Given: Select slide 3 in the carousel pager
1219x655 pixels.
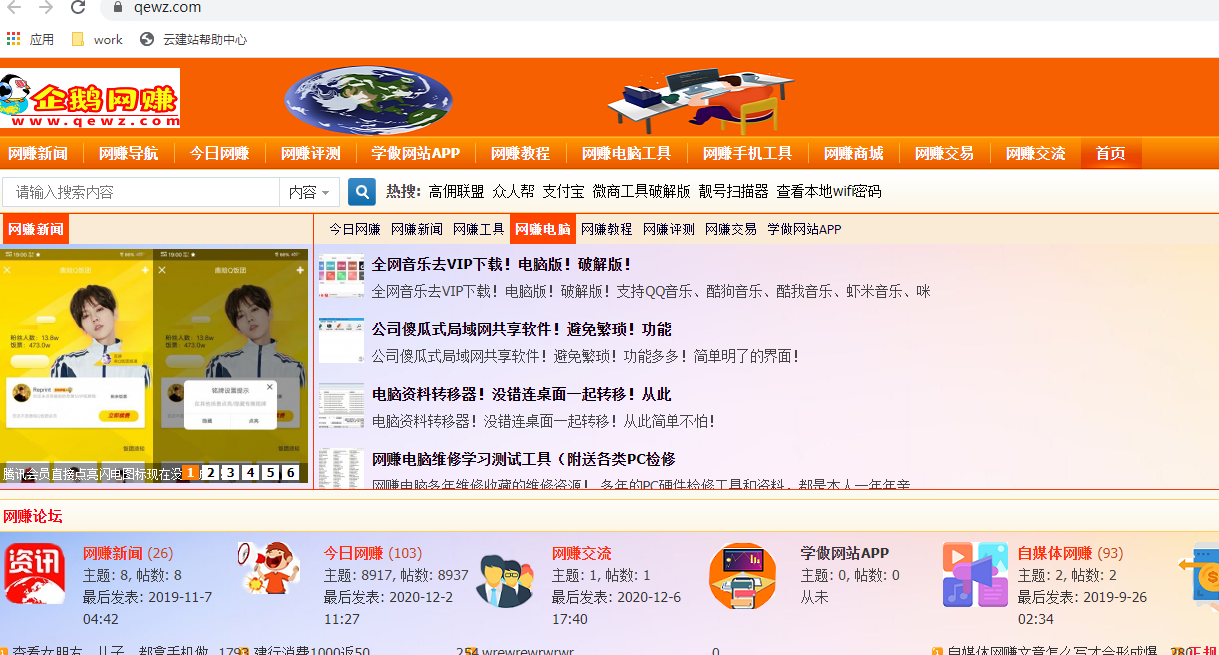Looking at the screenshot, I should tap(230, 471).
